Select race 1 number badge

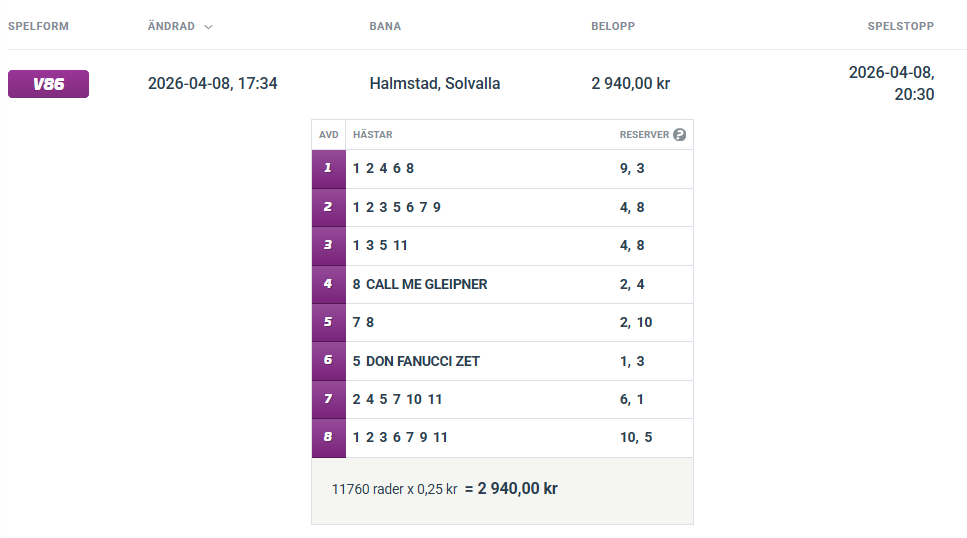328,169
